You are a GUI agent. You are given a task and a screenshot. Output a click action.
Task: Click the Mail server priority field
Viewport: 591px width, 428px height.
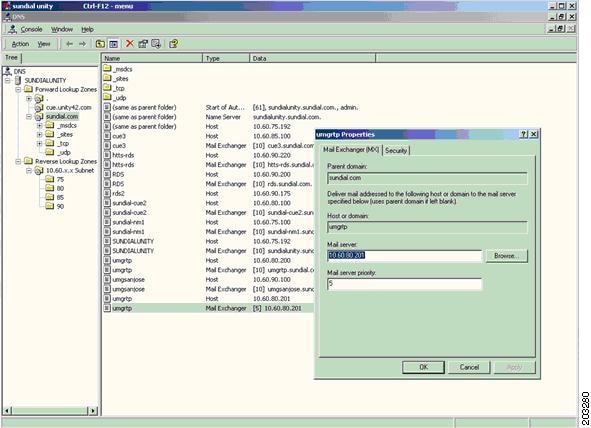[x=404, y=284]
